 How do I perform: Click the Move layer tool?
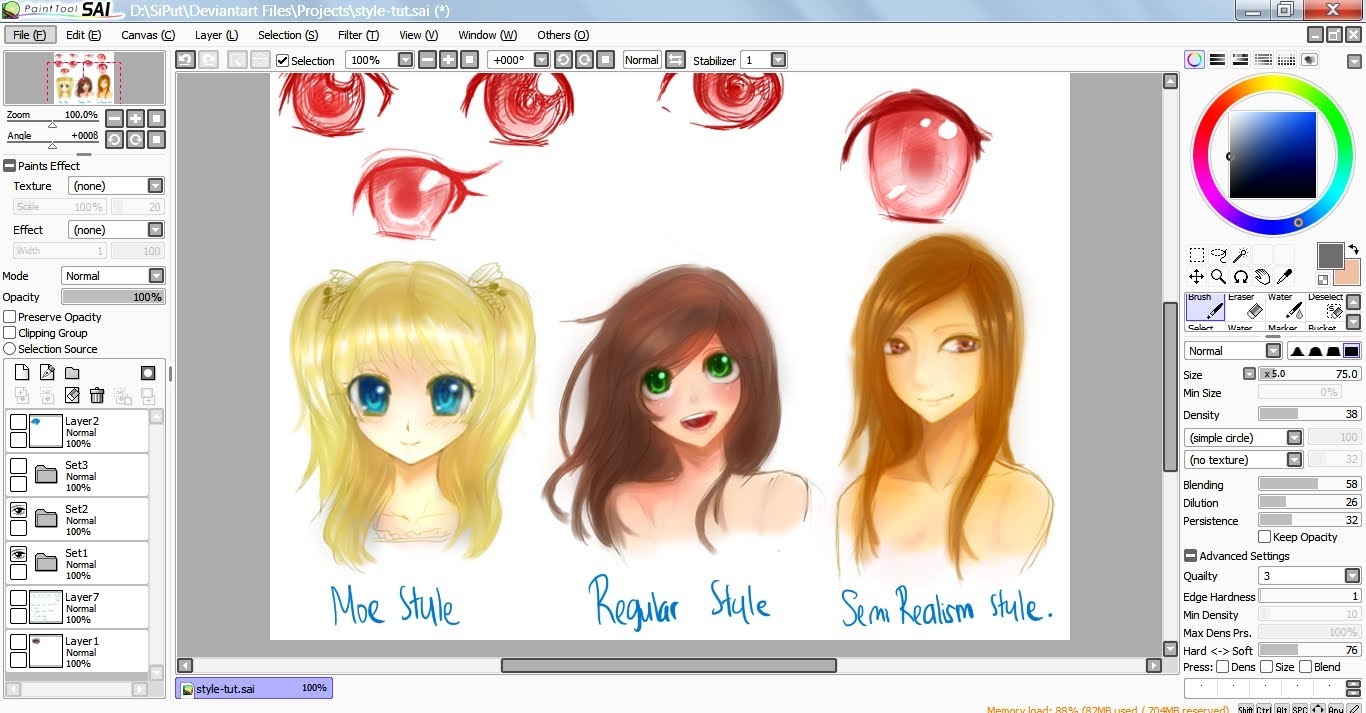coord(1196,277)
